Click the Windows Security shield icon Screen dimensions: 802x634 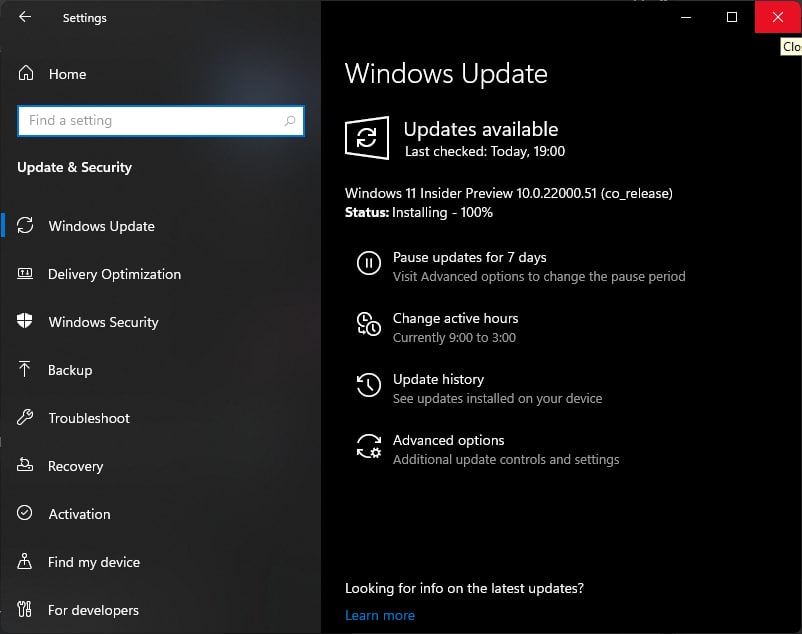pos(25,321)
